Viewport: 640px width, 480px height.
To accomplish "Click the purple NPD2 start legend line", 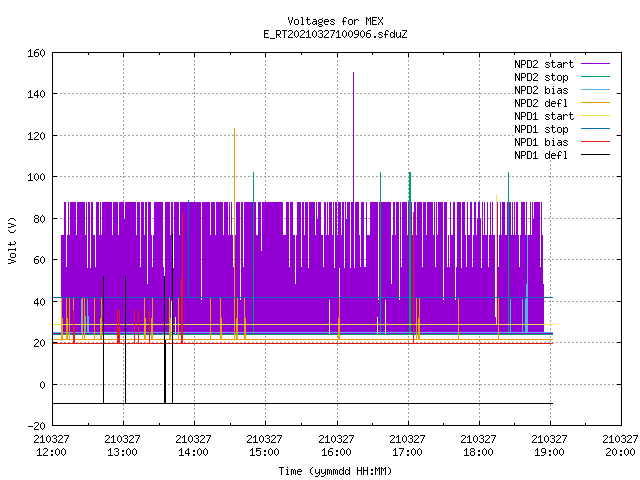I will (596, 64).
